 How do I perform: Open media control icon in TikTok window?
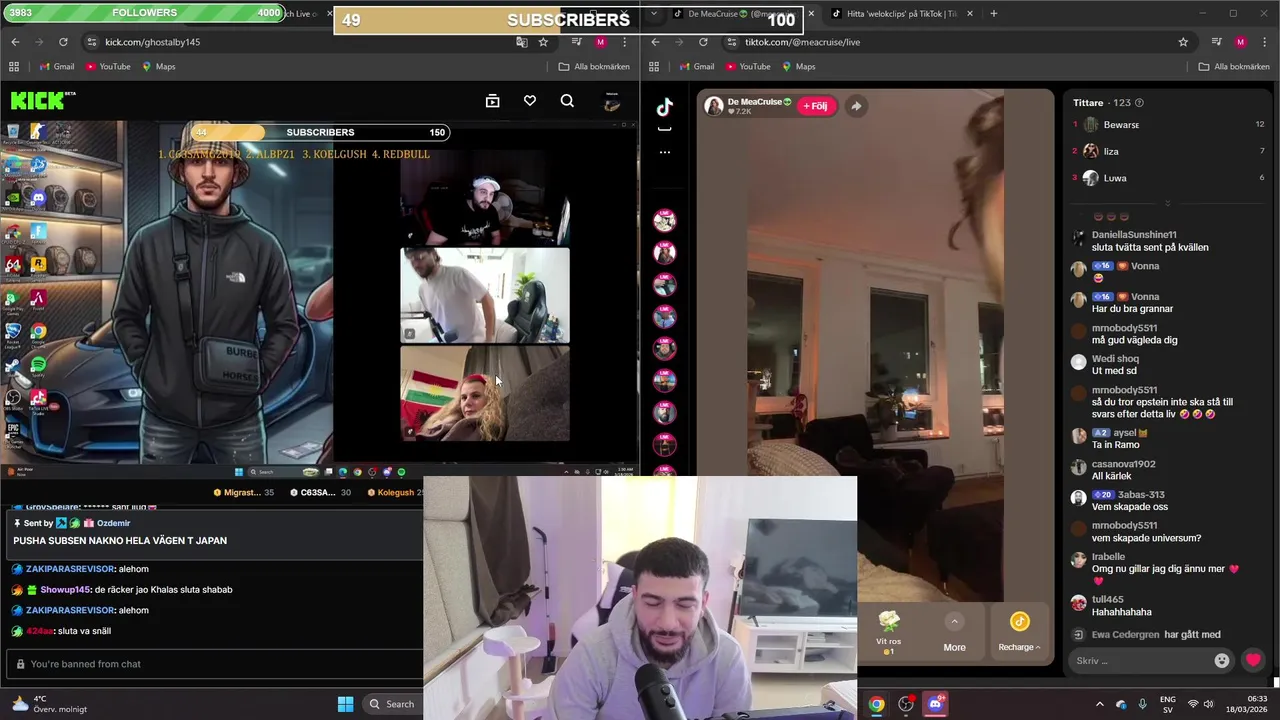tap(1216, 42)
